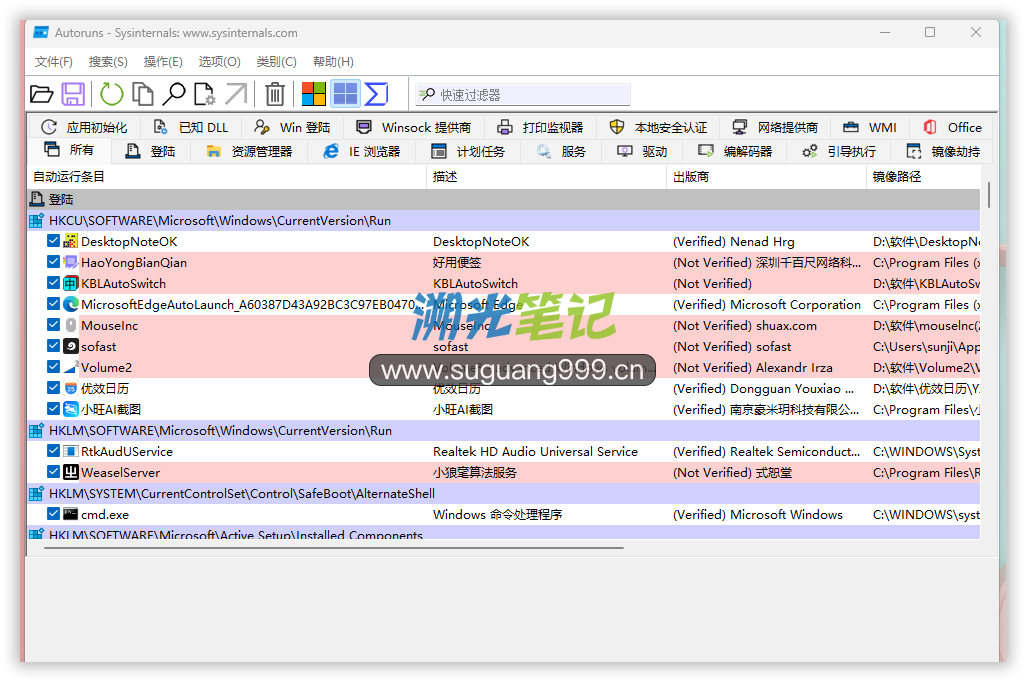The width and height of the screenshot is (1026, 682).
Task: Switch to the Winsock 提供商 tab
Action: pyautogui.click(x=414, y=127)
